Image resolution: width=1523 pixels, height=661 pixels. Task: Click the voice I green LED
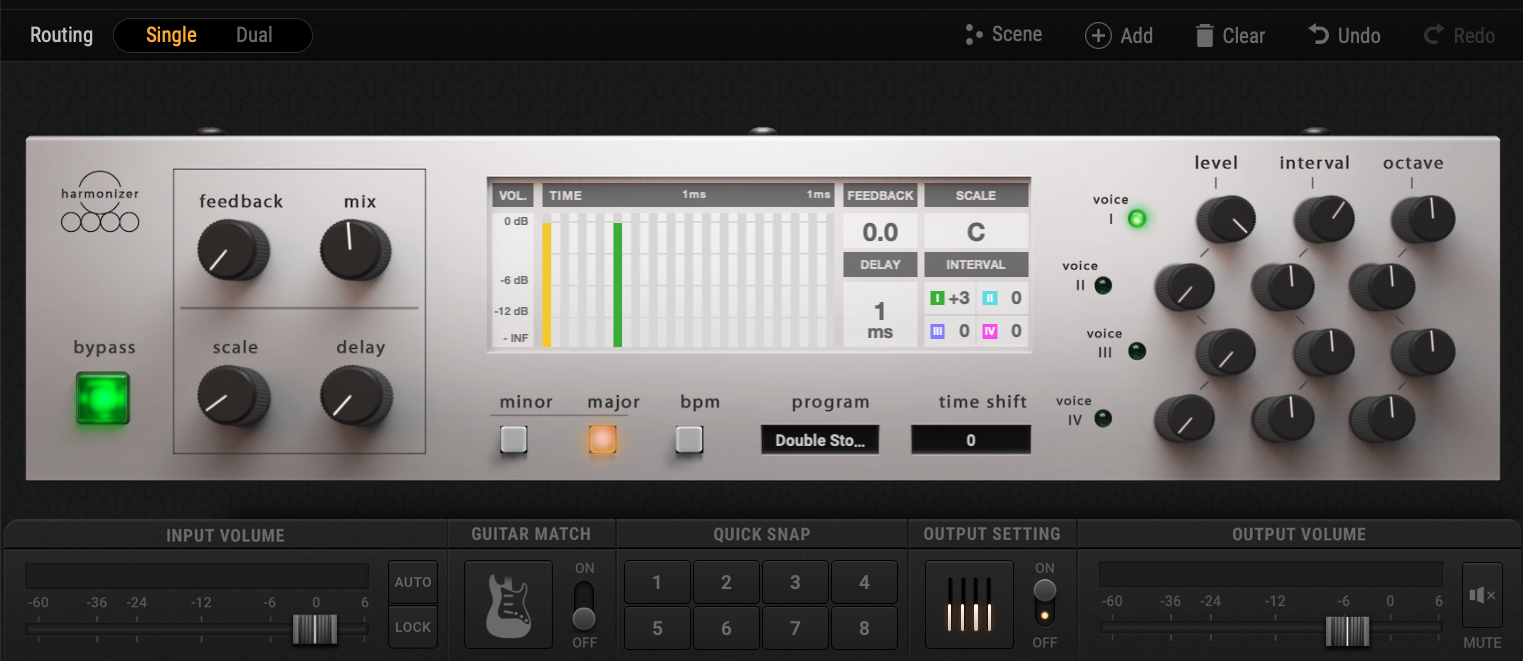pyautogui.click(x=1137, y=218)
